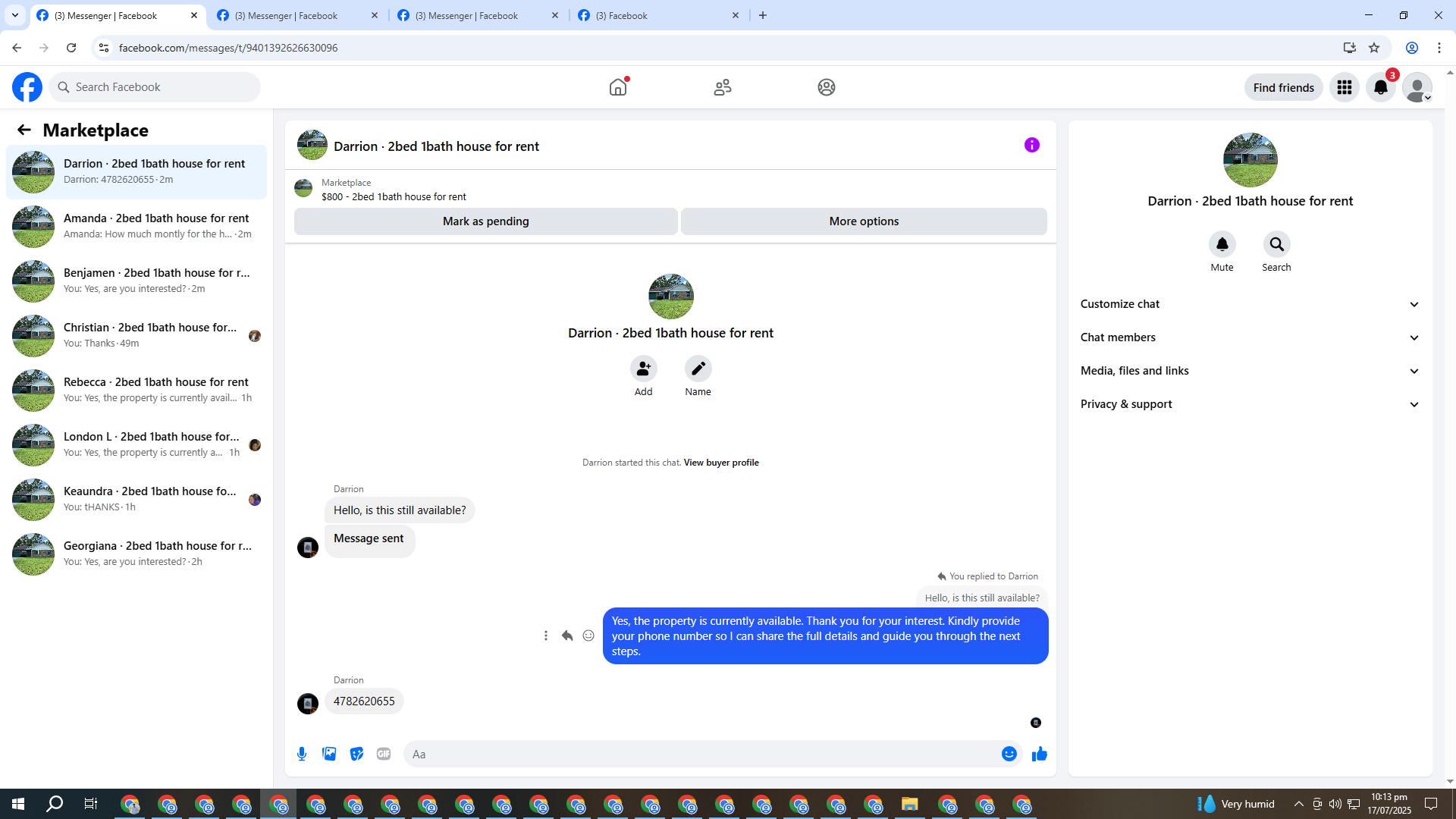Open Windows taskbar search

tap(55, 804)
